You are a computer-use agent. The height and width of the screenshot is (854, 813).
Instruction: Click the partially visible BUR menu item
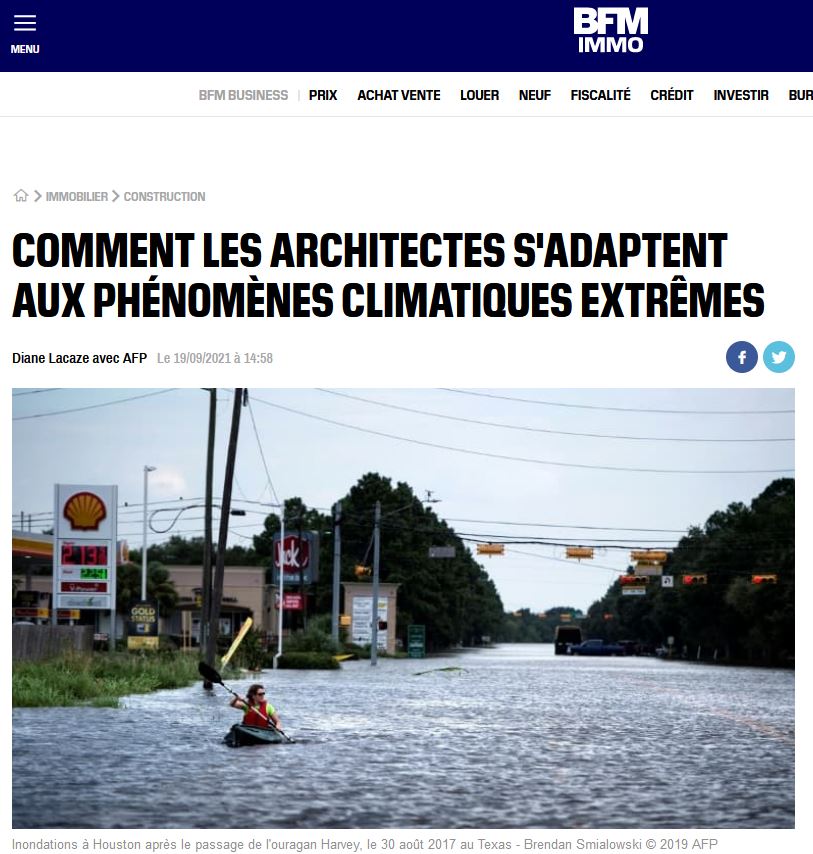tap(800, 95)
